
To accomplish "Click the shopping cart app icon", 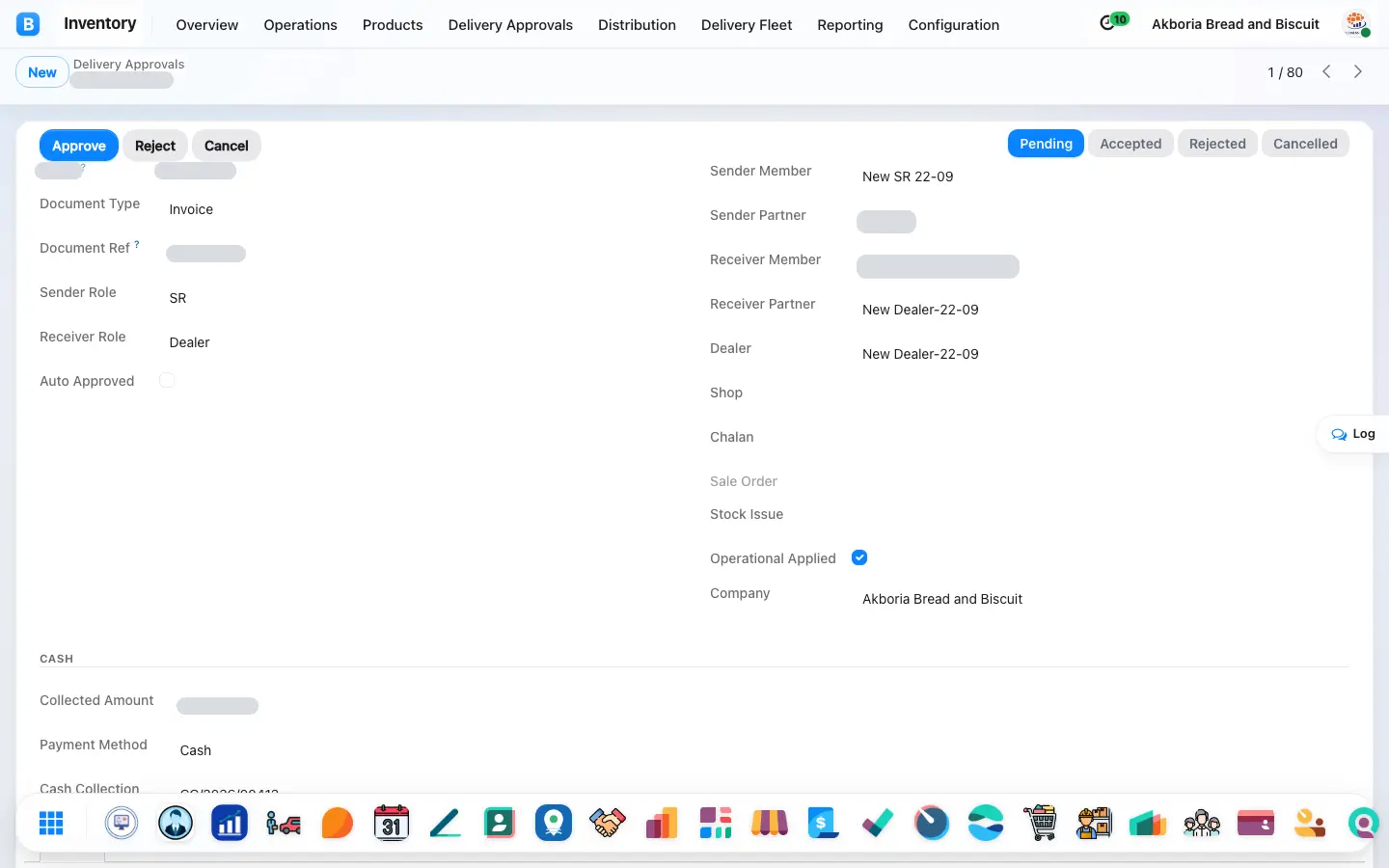I will click(x=1040, y=824).
